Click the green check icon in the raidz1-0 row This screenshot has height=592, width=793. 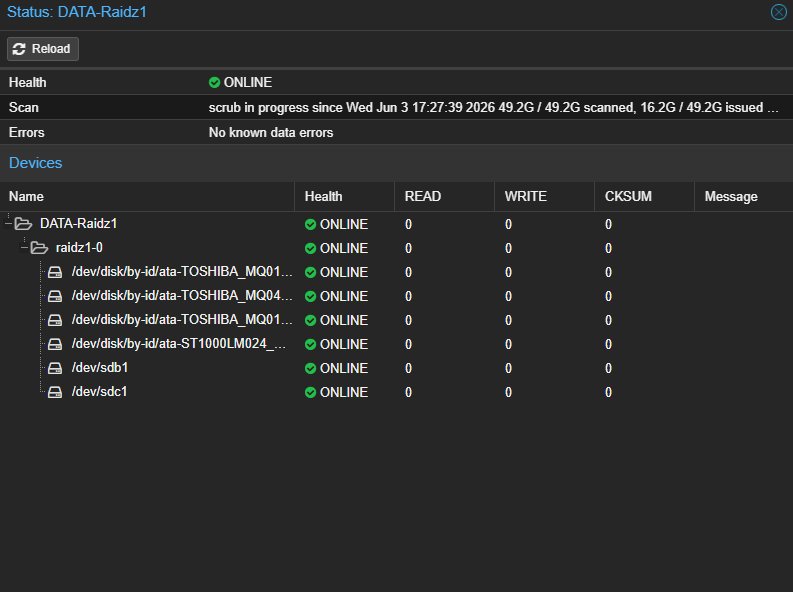click(311, 248)
